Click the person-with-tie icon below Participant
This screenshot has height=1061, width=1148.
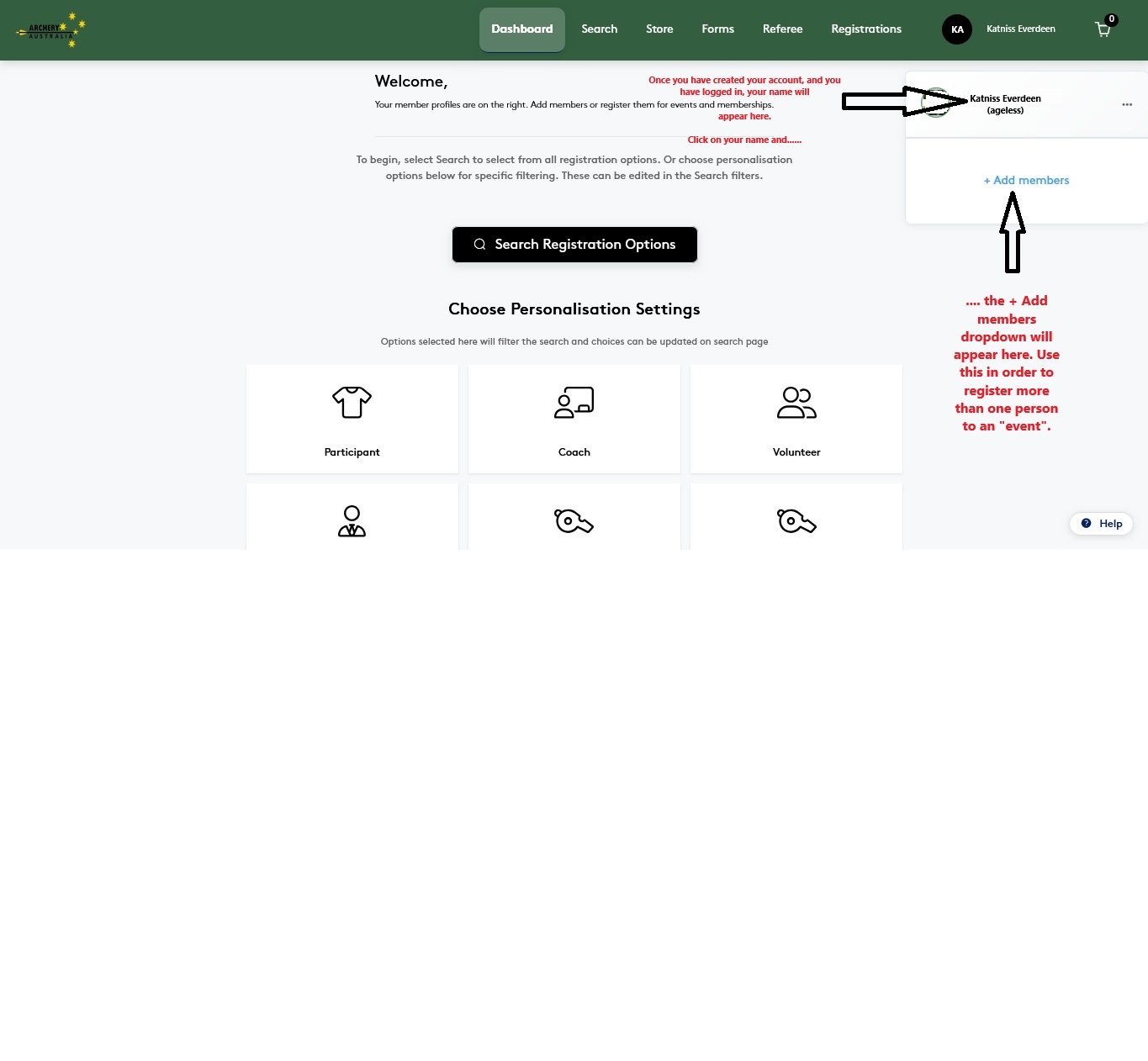(352, 520)
